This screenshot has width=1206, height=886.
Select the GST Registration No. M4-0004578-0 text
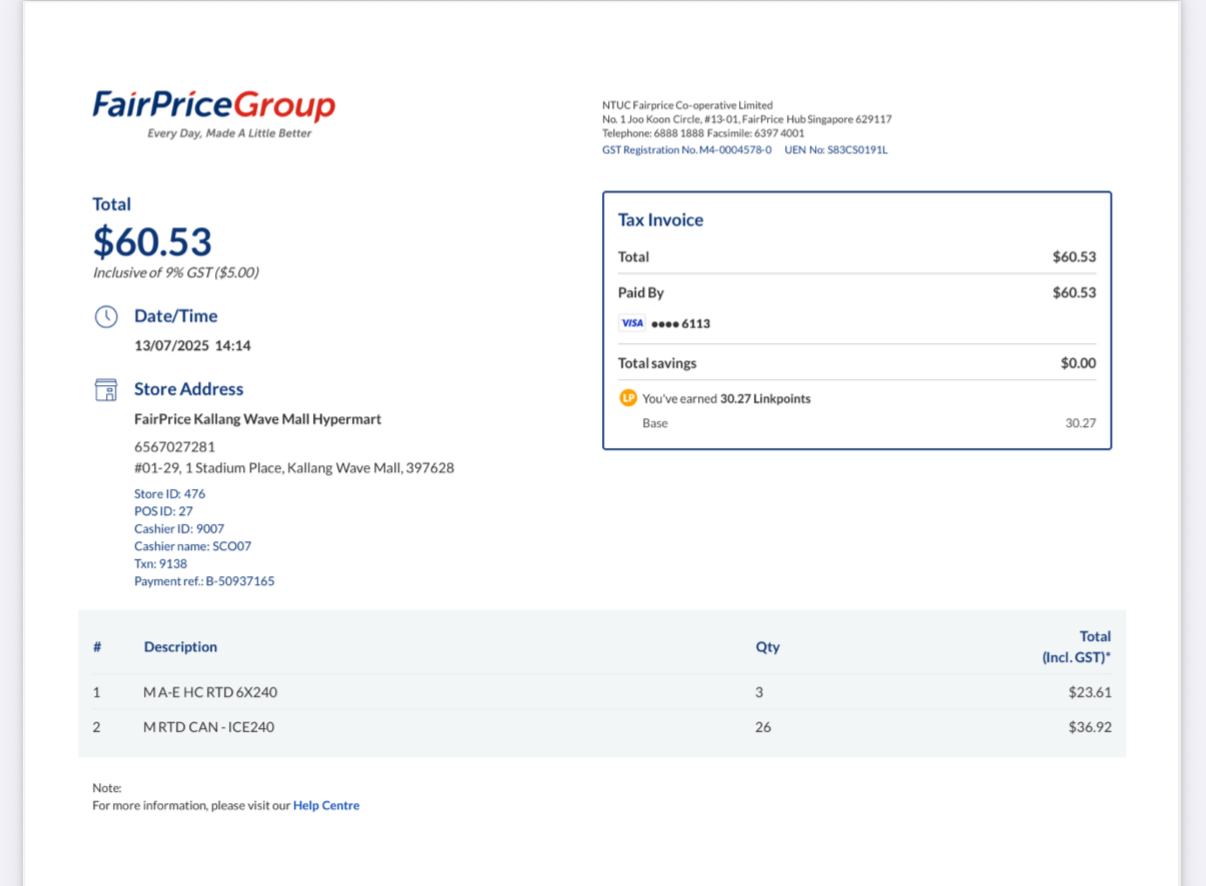point(687,150)
